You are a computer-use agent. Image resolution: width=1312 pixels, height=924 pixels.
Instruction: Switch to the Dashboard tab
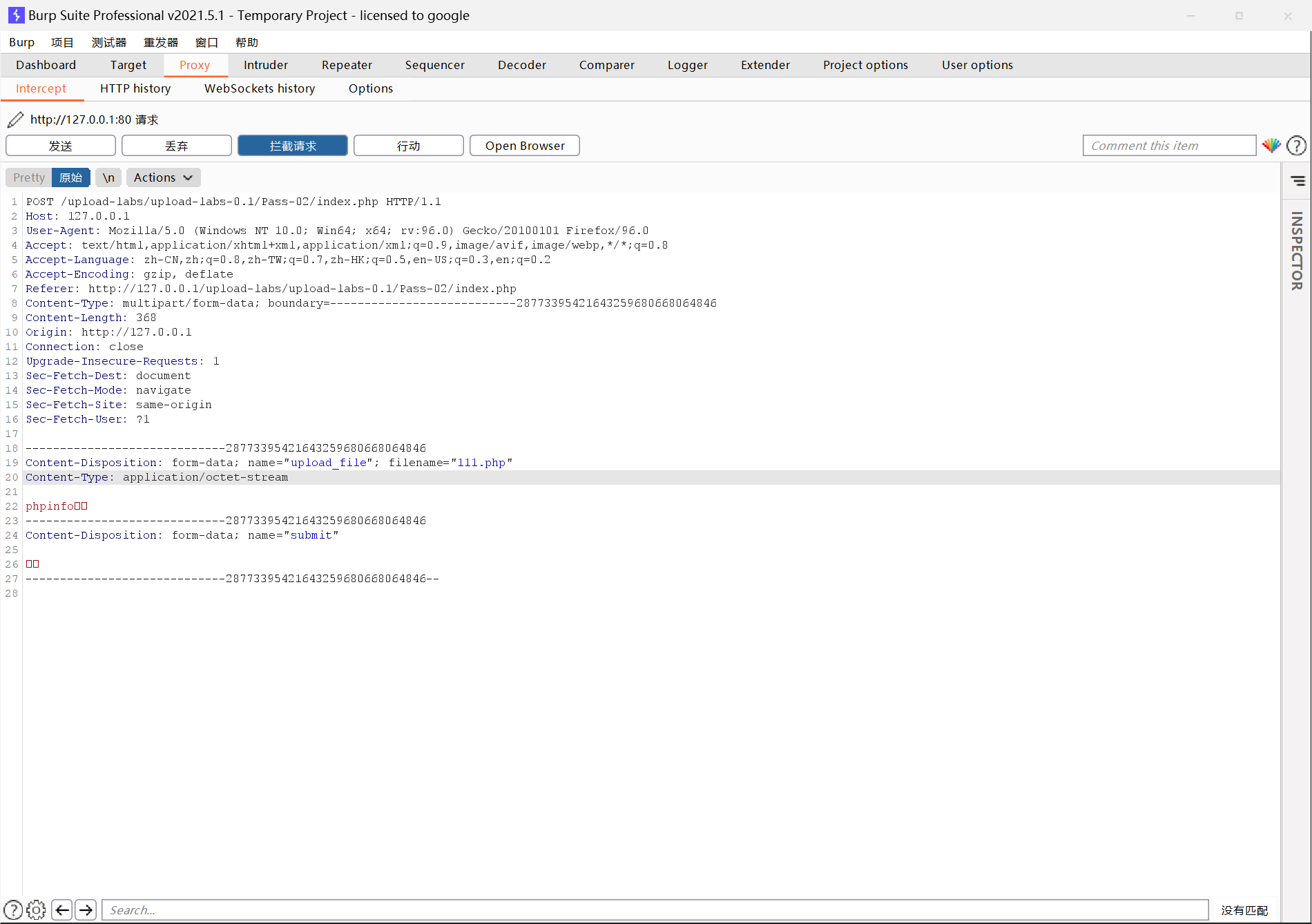(x=46, y=65)
